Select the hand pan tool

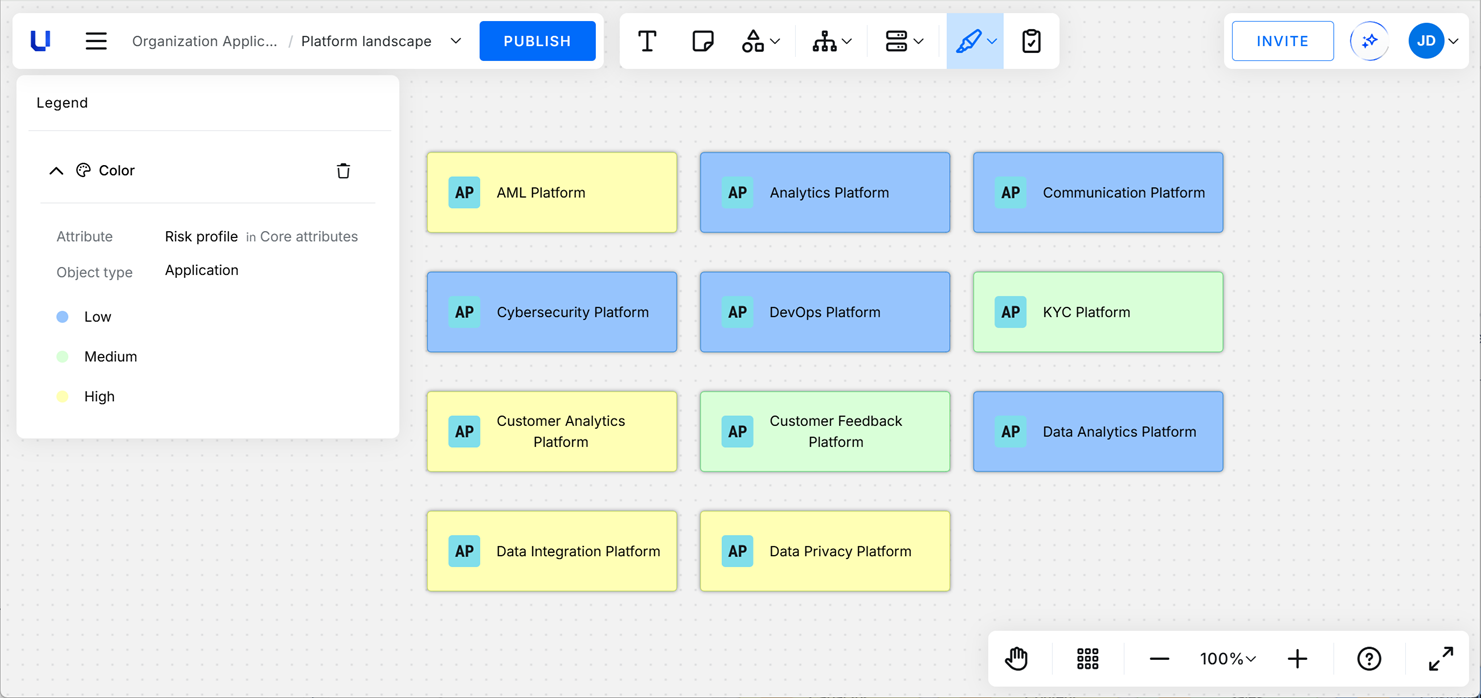click(1017, 659)
